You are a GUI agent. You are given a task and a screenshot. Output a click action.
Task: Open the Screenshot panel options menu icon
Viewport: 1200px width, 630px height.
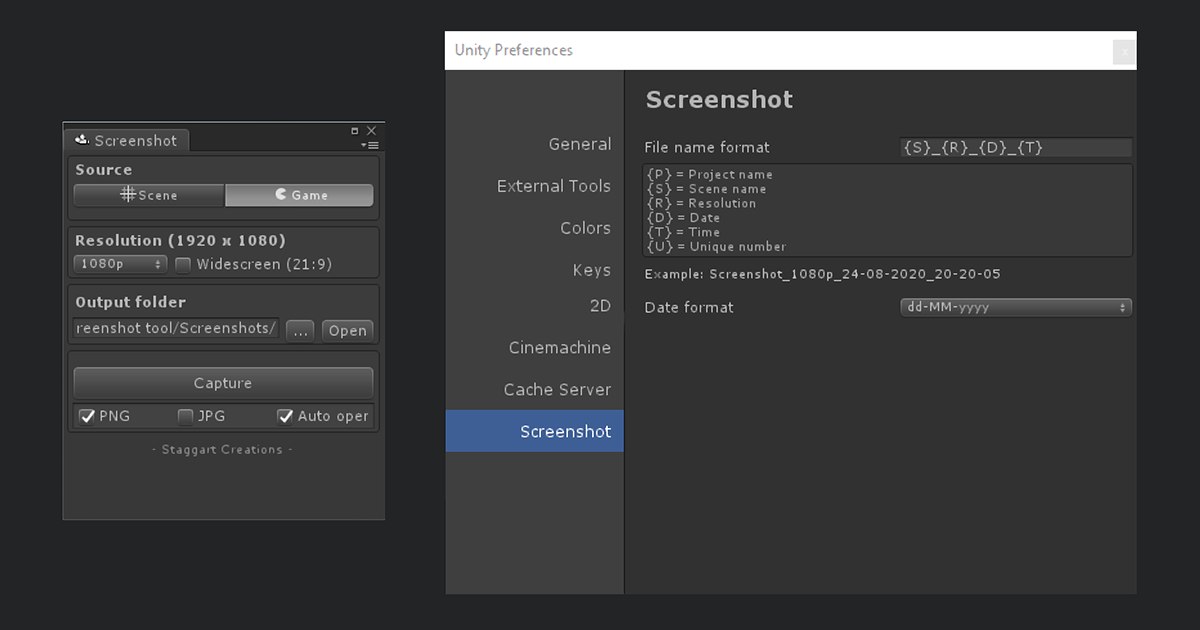(x=370, y=145)
